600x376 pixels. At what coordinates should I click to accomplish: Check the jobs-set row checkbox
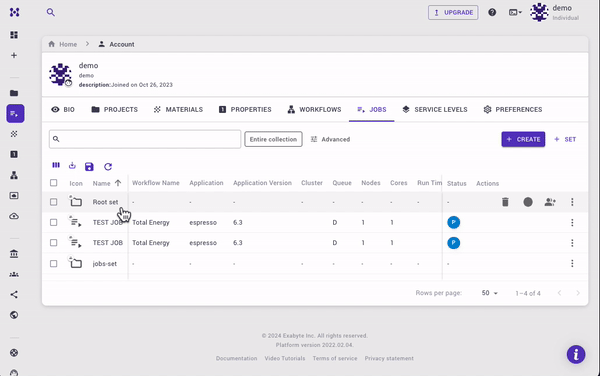coord(54,264)
